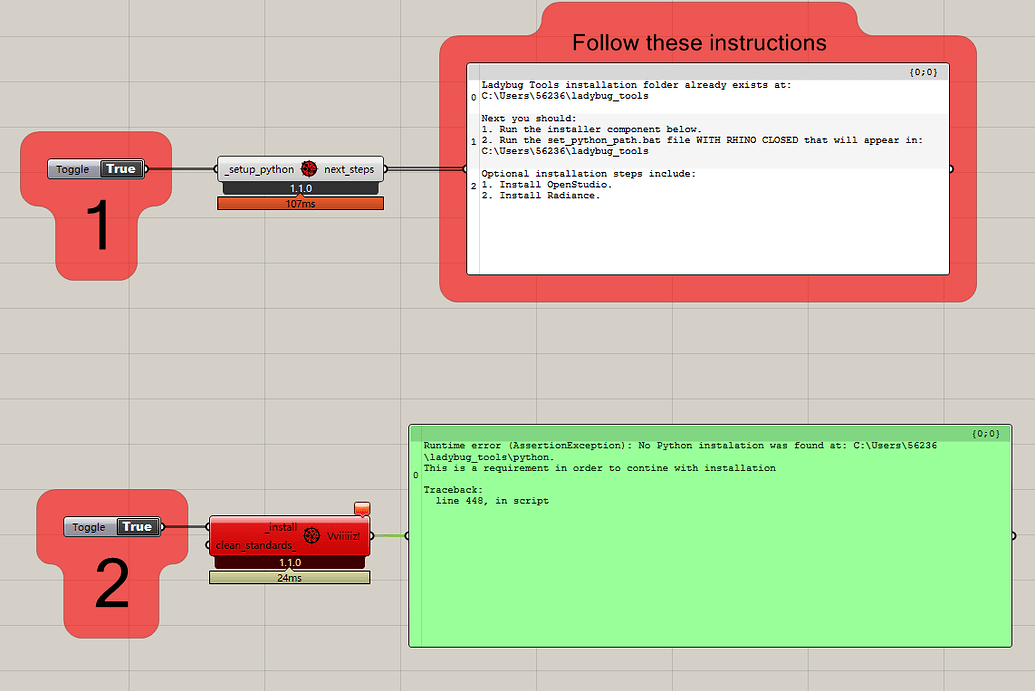The height and width of the screenshot is (691, 1035).
Task: Select 'Run the set_python_path.bat file' line
Action: click(702, 141)
